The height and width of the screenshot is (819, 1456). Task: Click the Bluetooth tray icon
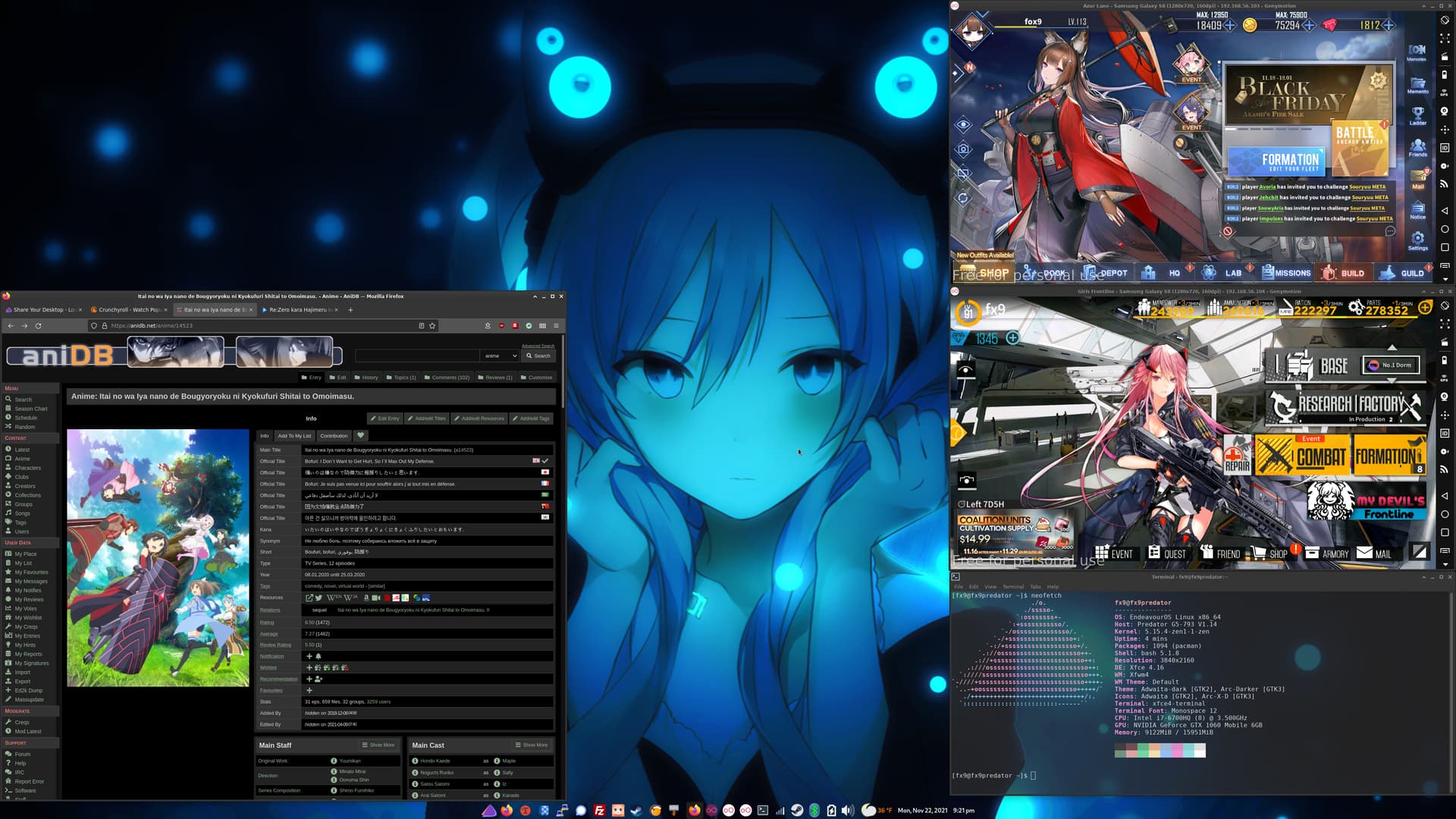pos(814,811)
